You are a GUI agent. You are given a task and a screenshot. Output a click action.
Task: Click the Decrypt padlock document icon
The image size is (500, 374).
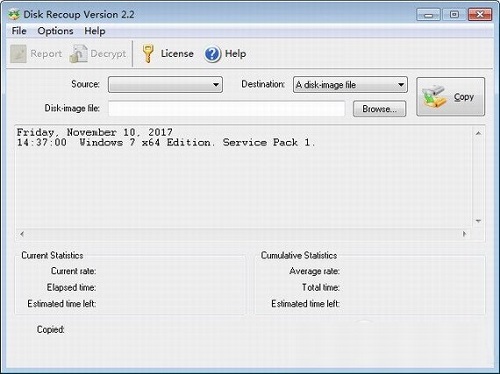pos(78,54)
